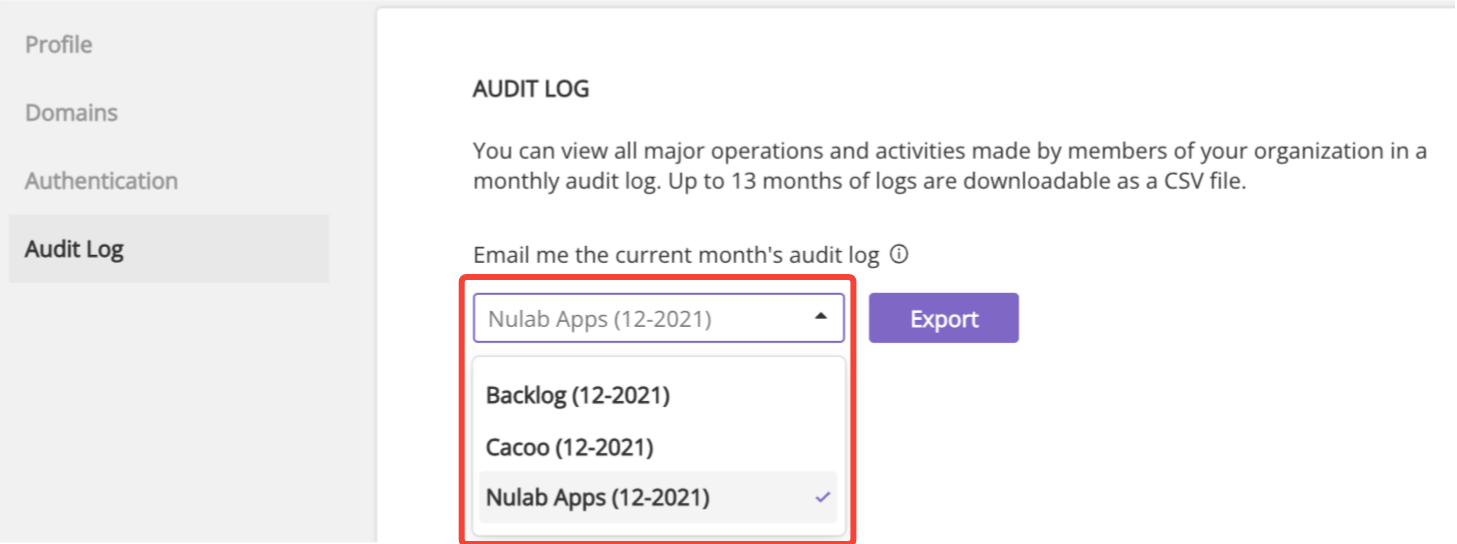Image resolution: width=1457 pixels, height=544 pixels.
Task: Click the info icon beside the audit log email label
Action: click(899, 255)
